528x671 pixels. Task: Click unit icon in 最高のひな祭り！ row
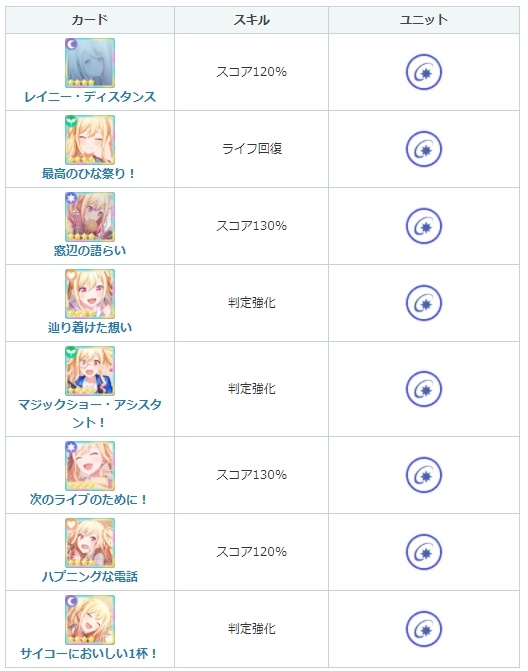(x=424, y=149)
